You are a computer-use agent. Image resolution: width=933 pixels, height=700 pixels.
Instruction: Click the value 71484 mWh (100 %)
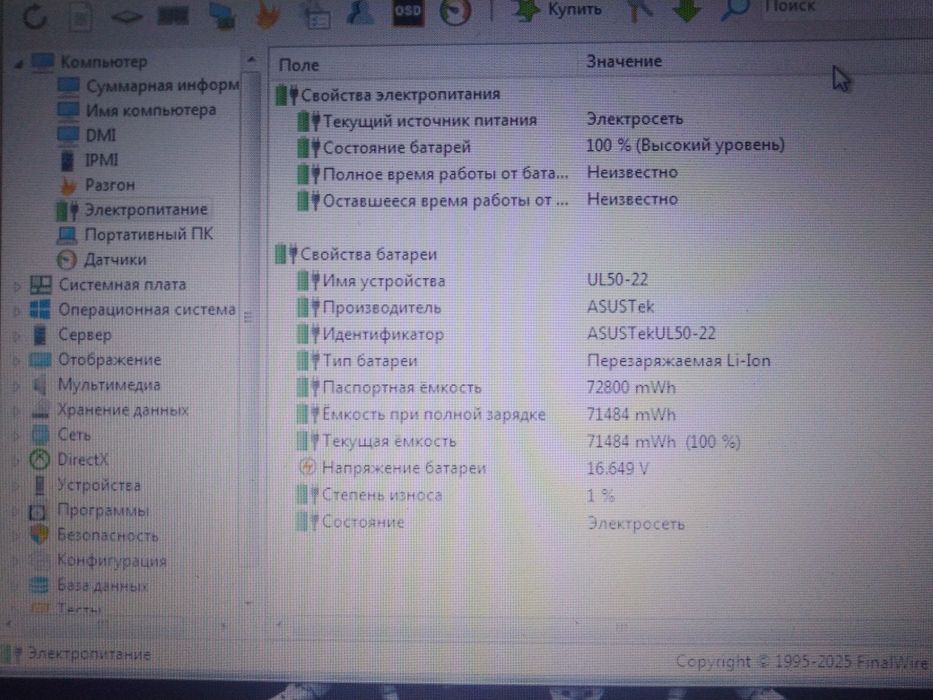click(663, 442)
